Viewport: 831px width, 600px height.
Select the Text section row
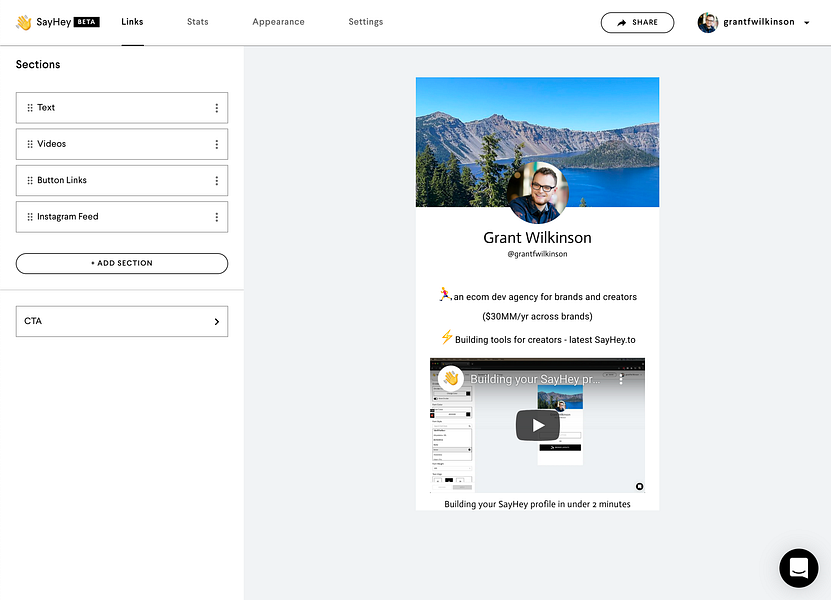click(x=122, y=108)
